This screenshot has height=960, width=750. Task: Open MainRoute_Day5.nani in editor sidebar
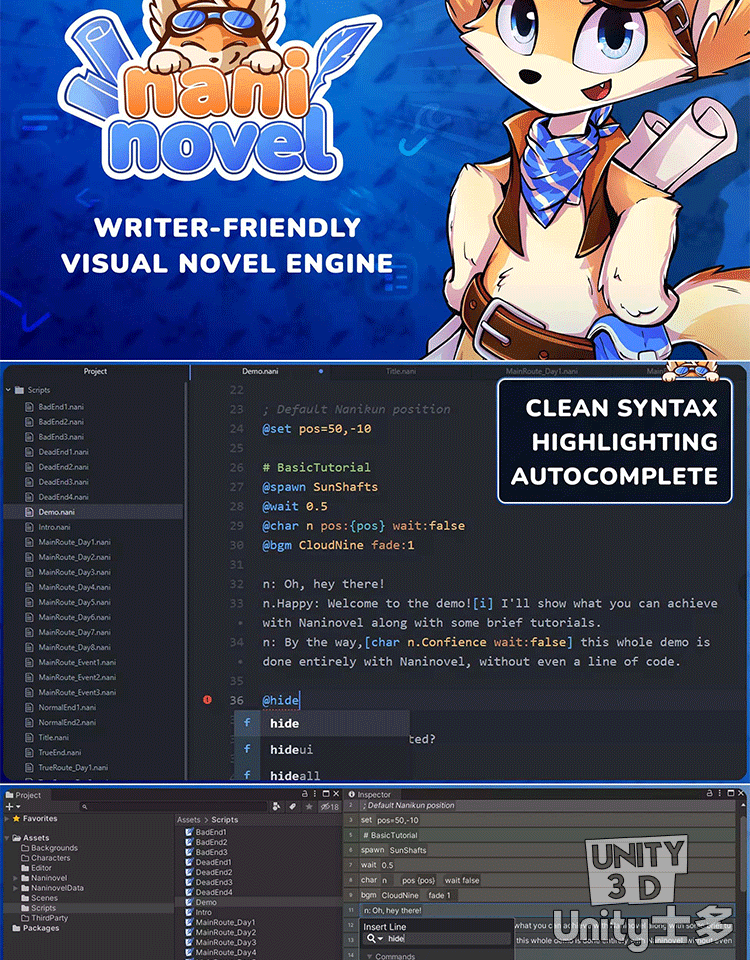tap(75, 602)
